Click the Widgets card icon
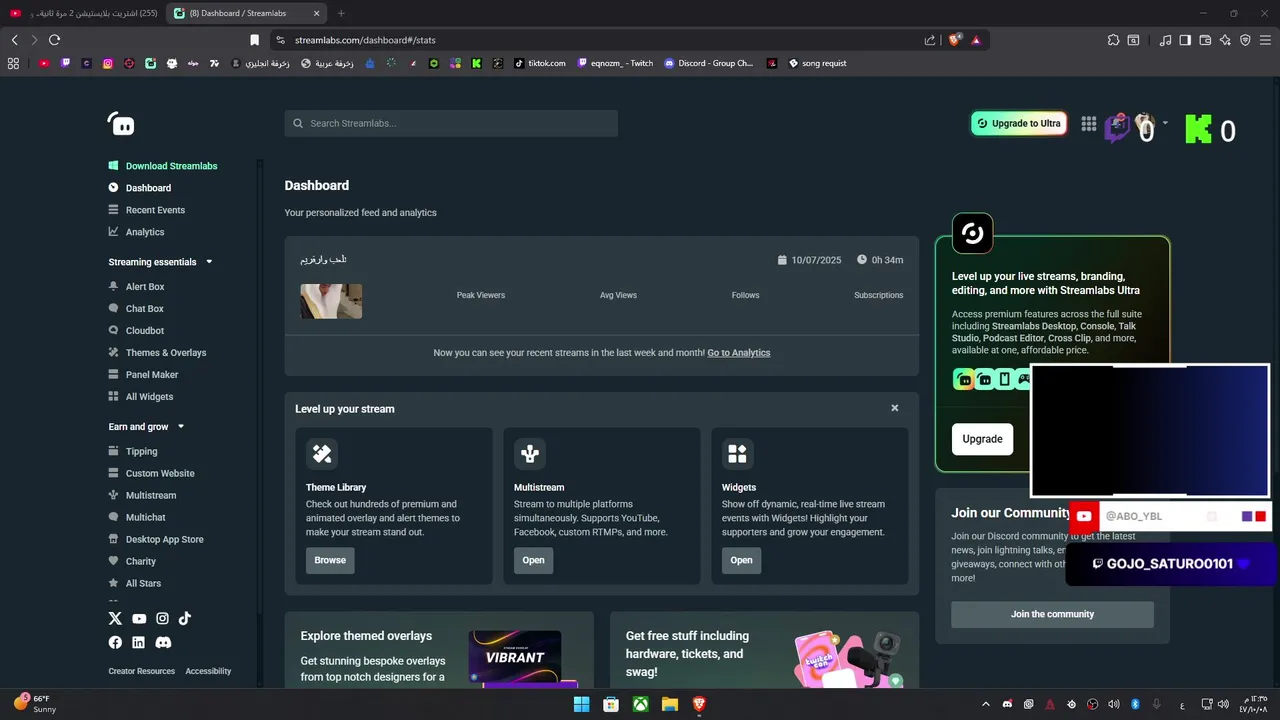 738,454
